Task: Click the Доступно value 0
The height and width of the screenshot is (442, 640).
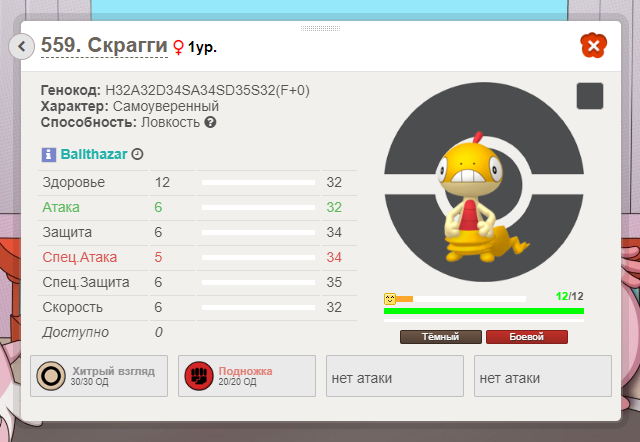Action: [x=158, y=332]
